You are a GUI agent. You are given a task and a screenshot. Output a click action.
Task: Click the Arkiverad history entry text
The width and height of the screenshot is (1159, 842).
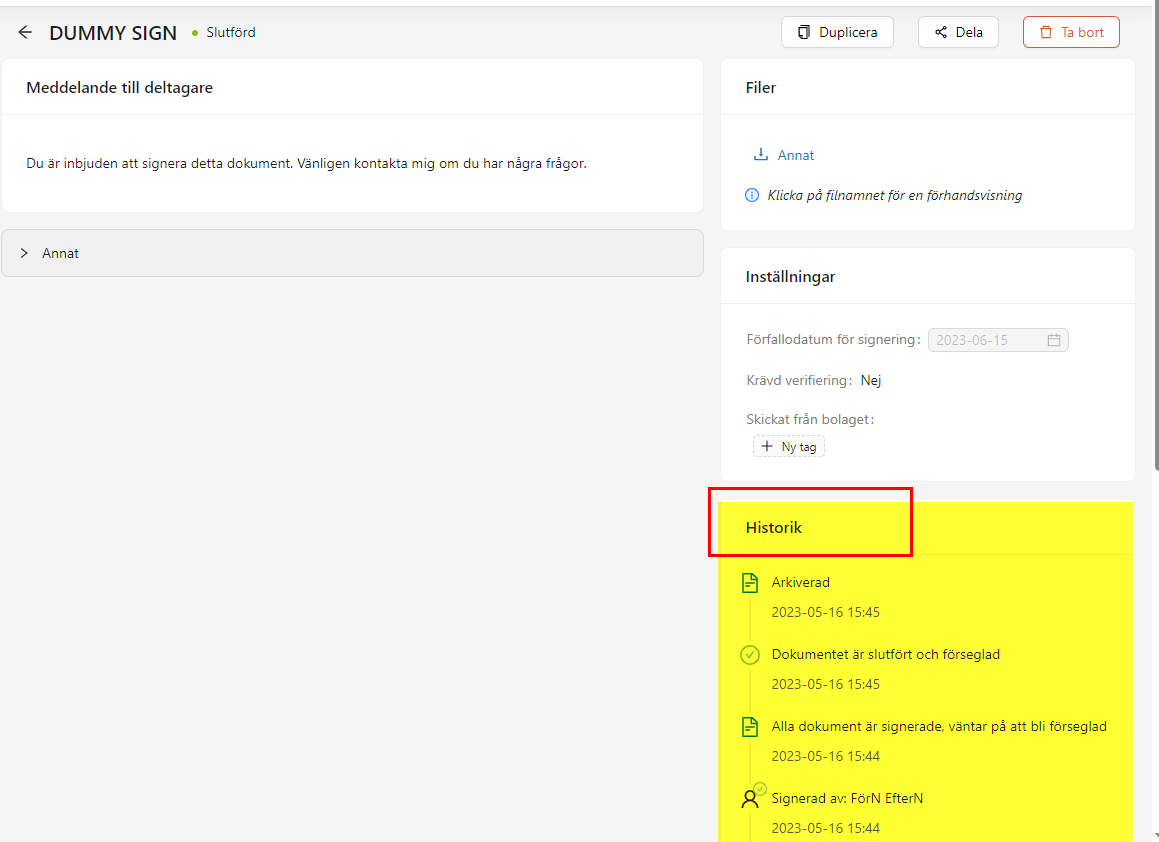tap(801, 583)
